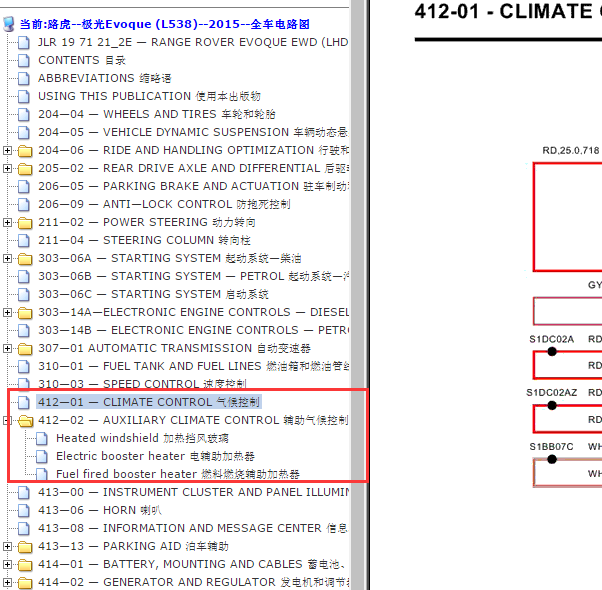The width and height of the screenshot is (602, 590).
Task: Click the page icon for 303-06B STARTING SYSTEM PETROL
Action: coord(24,276)
